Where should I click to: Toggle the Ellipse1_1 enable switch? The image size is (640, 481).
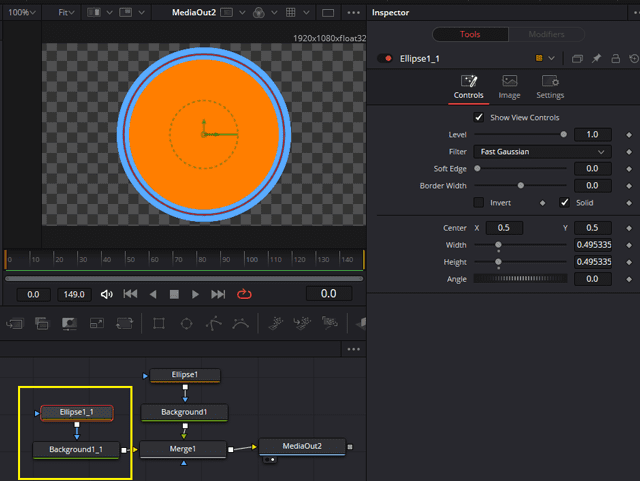pos(385,58)
